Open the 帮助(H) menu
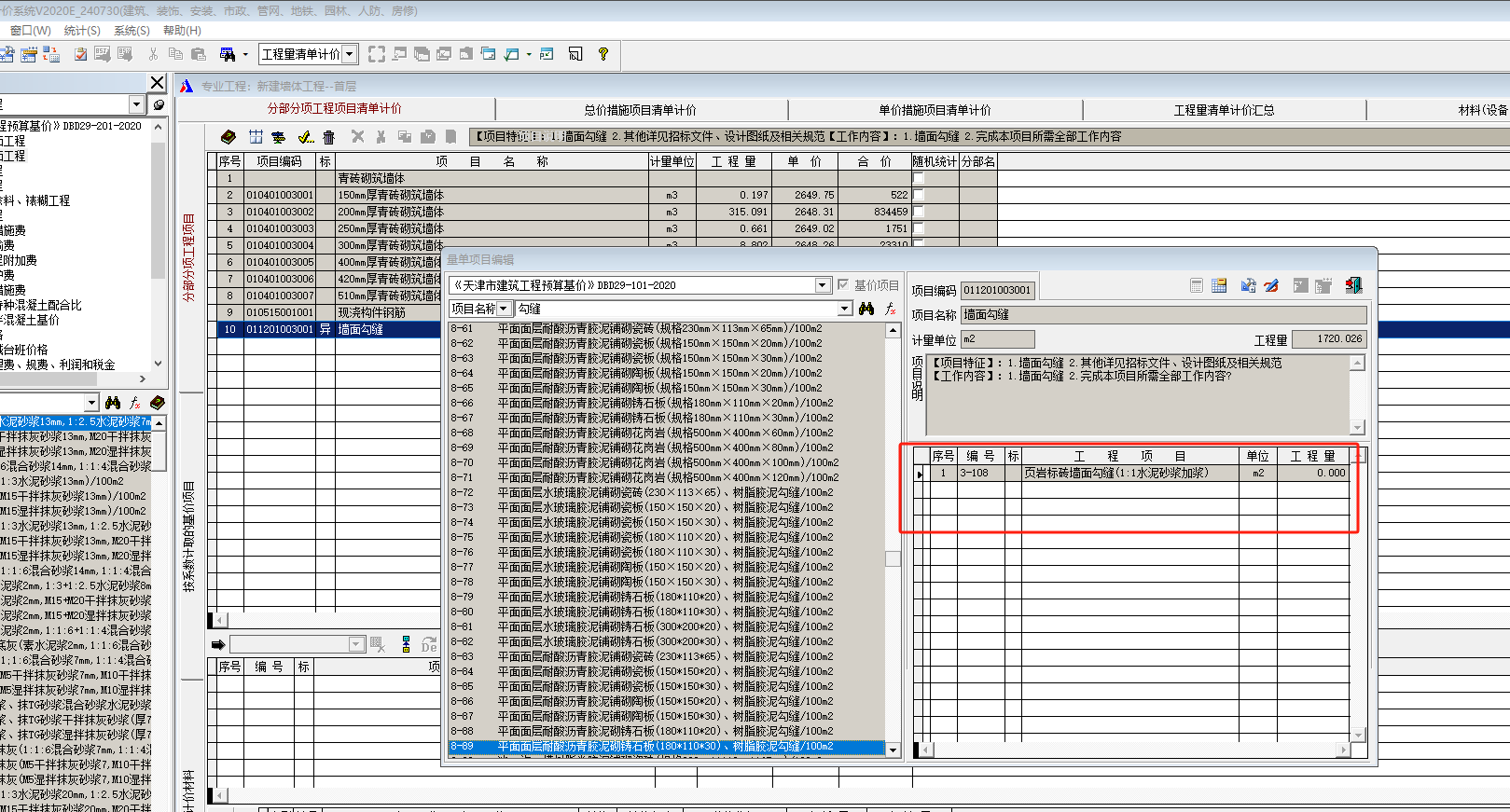Screen dimensions: 1510x812 pyautogui.click(x=182, y=31)
